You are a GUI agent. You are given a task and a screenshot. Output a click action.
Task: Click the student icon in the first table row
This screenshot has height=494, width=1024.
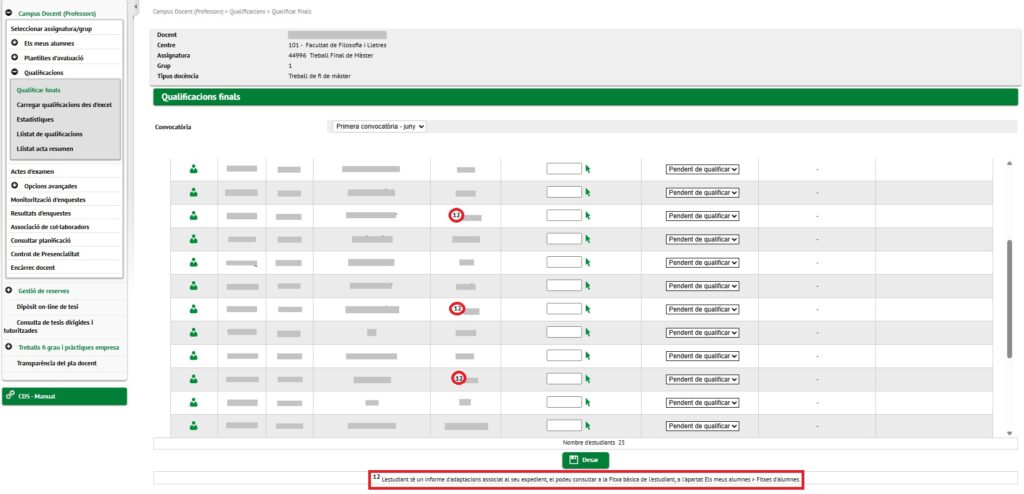[x=193, y=169]
